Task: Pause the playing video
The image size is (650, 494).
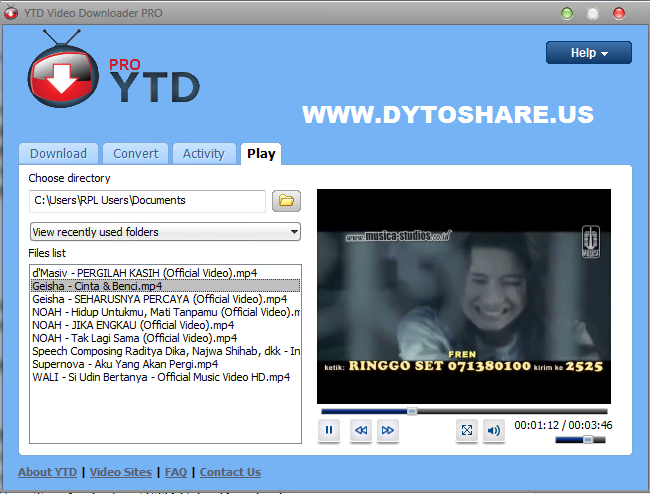Action: pyautogui.click(x=329, y=430)
